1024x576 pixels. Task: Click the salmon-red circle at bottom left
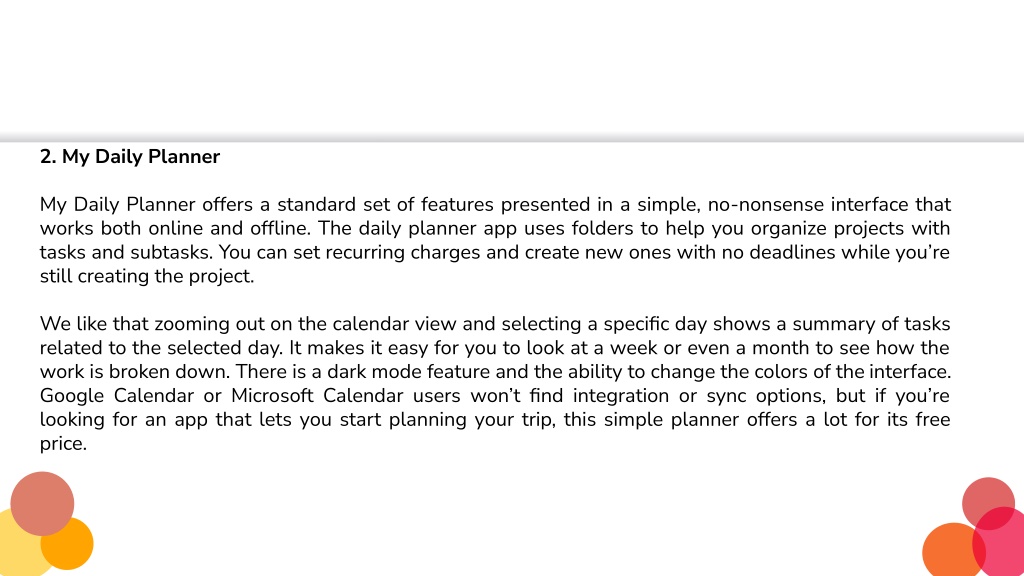click(x=42, y=504)
